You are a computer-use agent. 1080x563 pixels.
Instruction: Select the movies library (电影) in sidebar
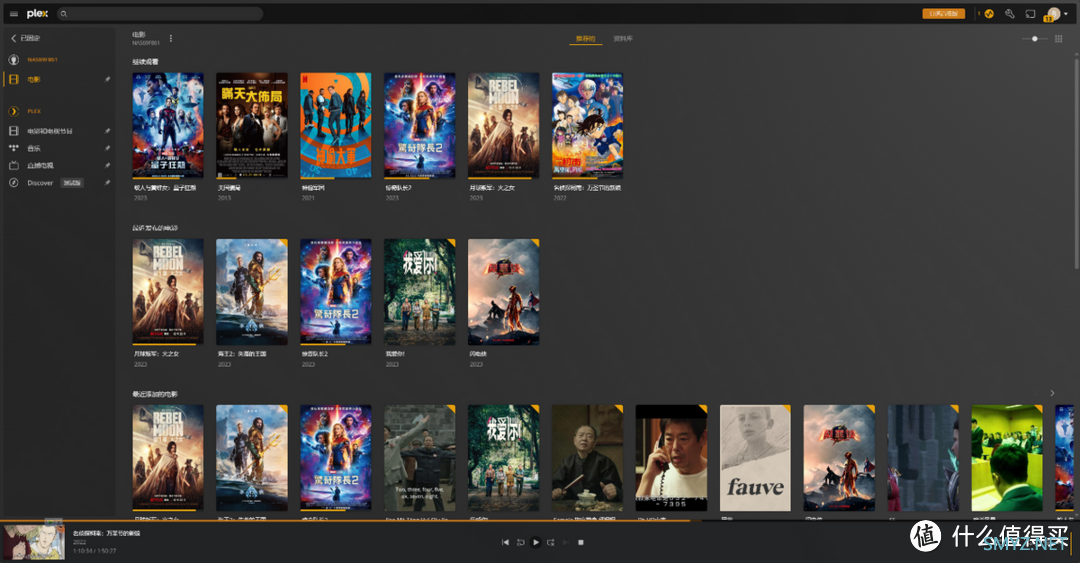tap(34, 80)
